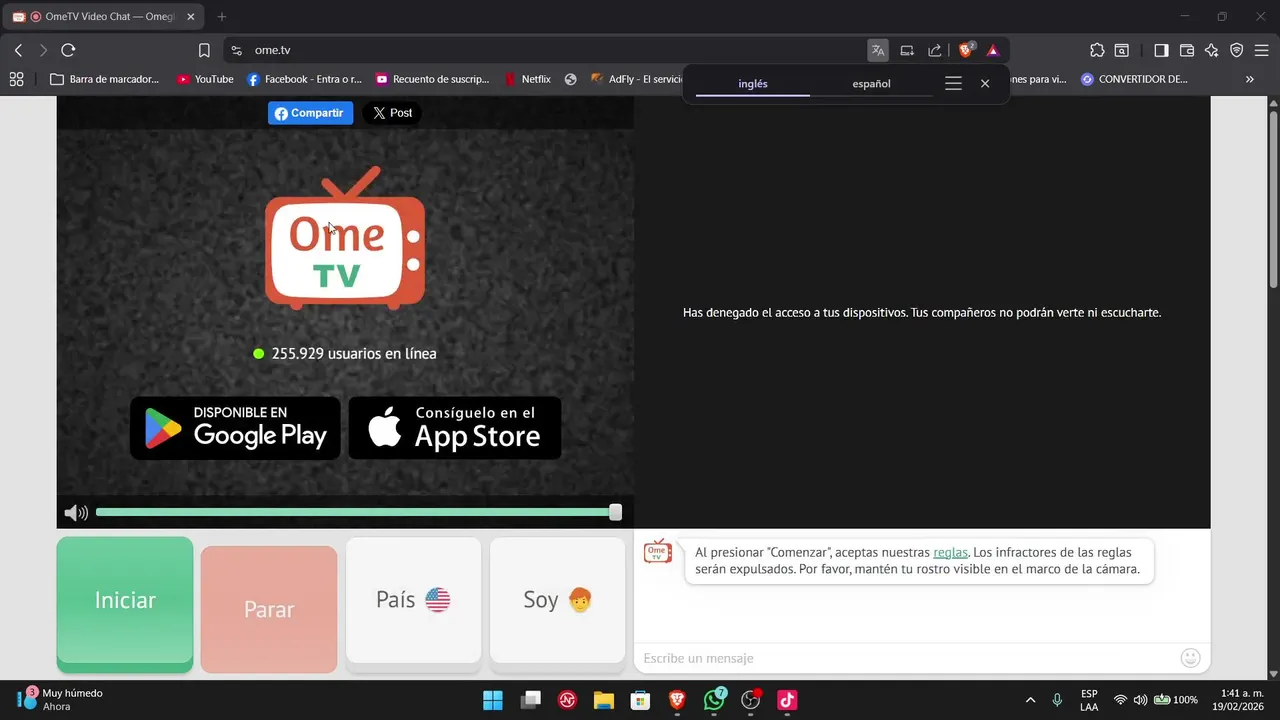The height and width of the screenshot is (720, 1280).
Task: Open WhatsApp from the taskbar
Action: pyautogui.click(x=714, y=700)
